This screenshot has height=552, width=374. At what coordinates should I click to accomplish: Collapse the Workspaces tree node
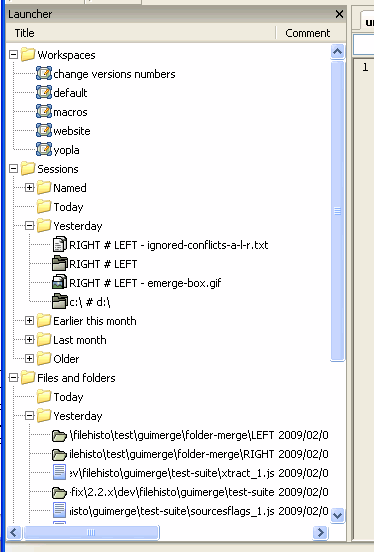pyautogui.click(x=13, y=55)
